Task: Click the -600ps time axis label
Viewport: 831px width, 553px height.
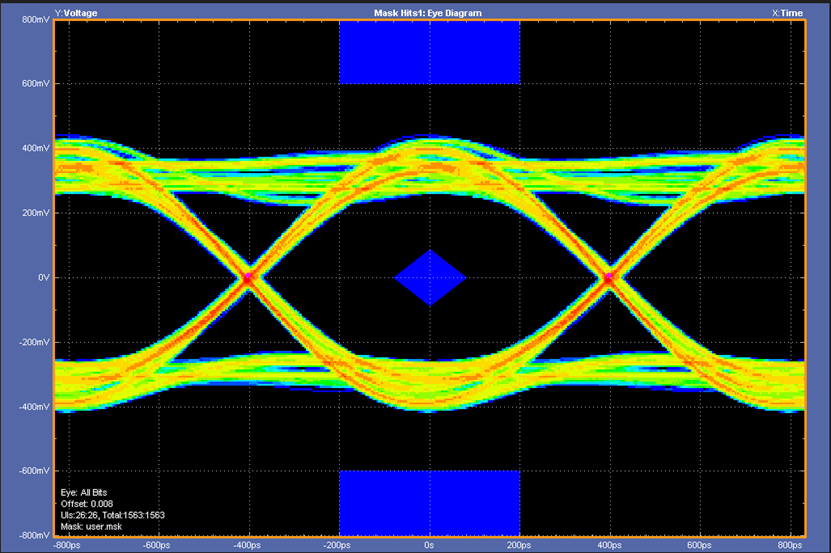Action: 157,546
